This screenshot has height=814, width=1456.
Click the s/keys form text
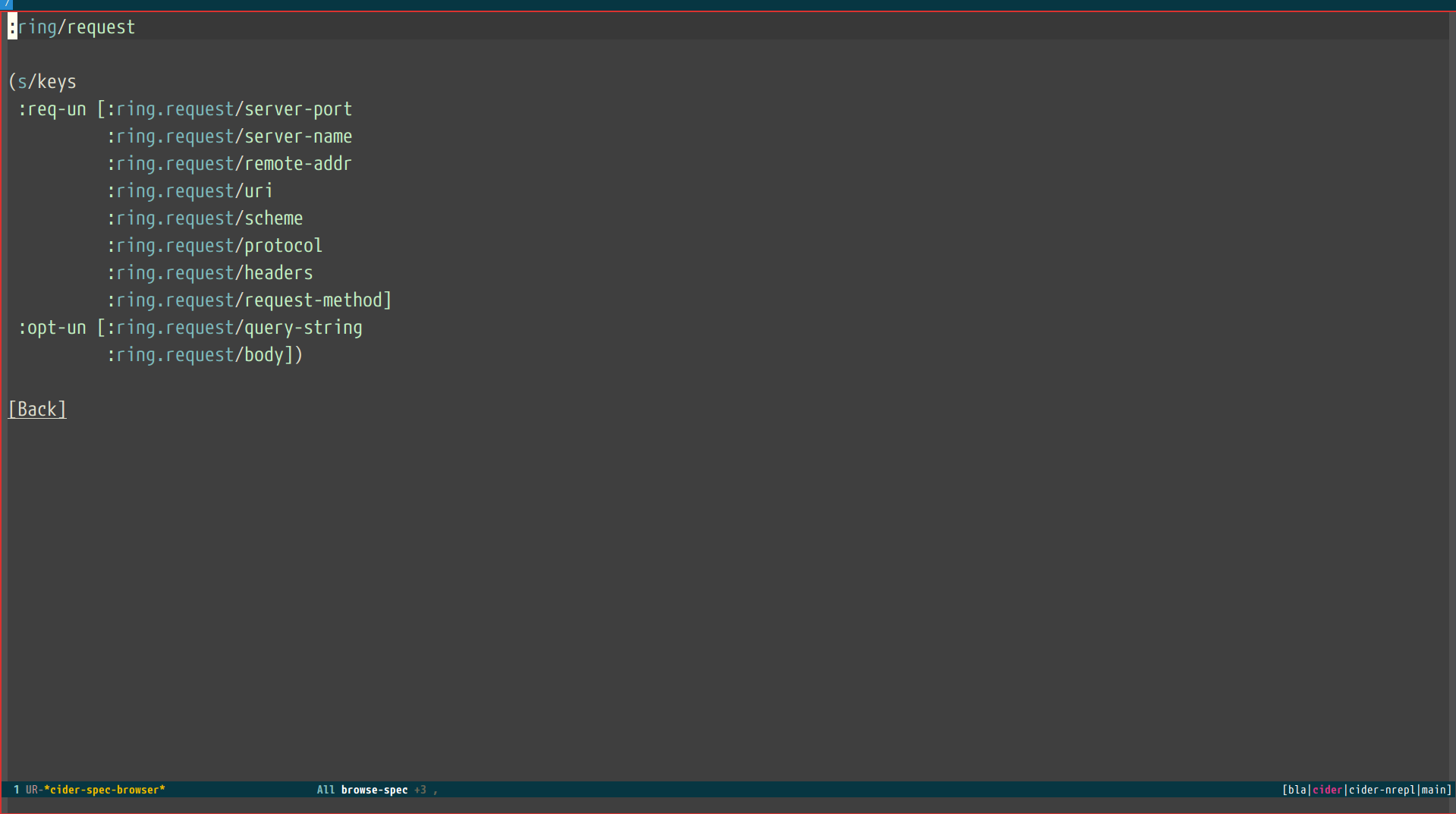[x=47, y=82]
